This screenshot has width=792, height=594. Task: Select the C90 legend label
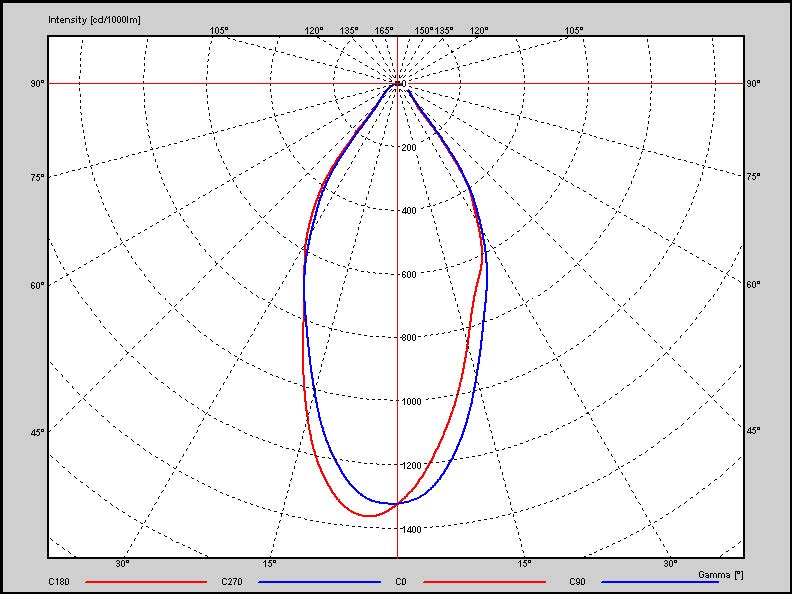[577, 582]
